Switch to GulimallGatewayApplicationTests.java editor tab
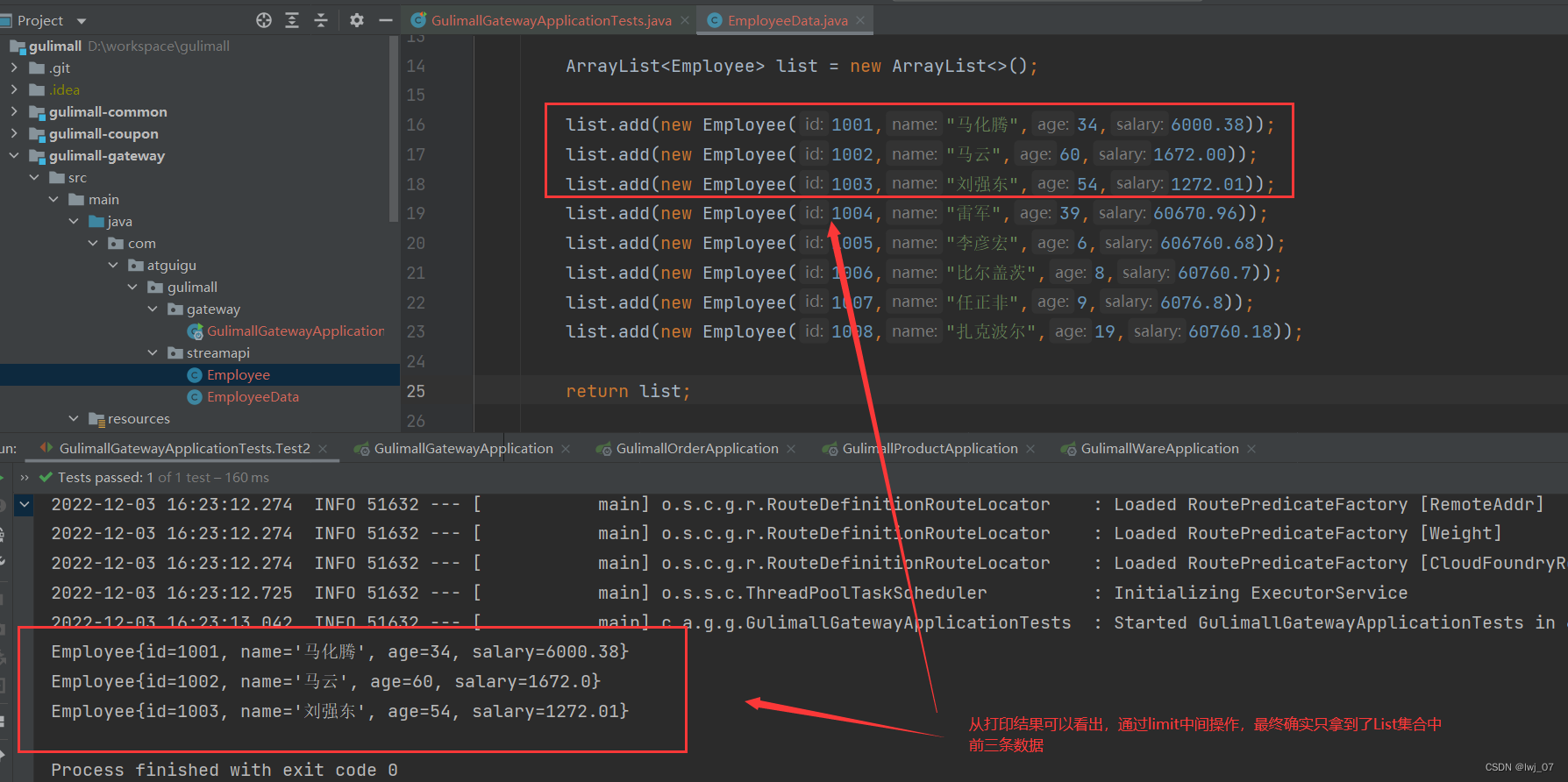The width and height of the screenshot is (1568, 782). pyautogui.click(x=551, y=20)
